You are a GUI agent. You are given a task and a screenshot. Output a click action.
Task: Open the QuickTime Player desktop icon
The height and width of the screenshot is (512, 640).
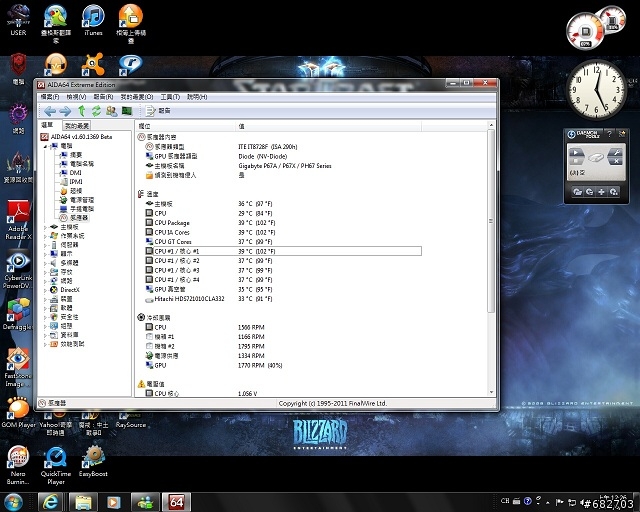(x=56, y=465)
